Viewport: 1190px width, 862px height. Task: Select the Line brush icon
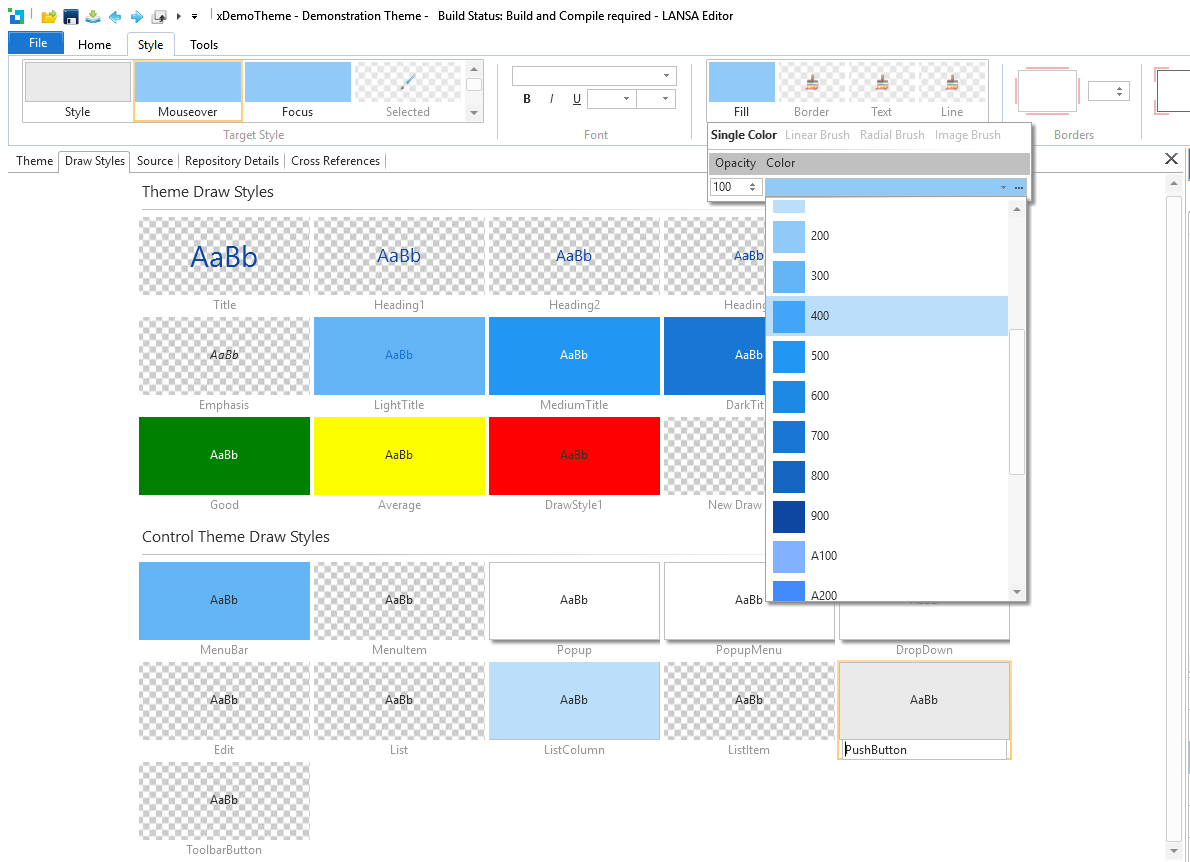point(951,83)
